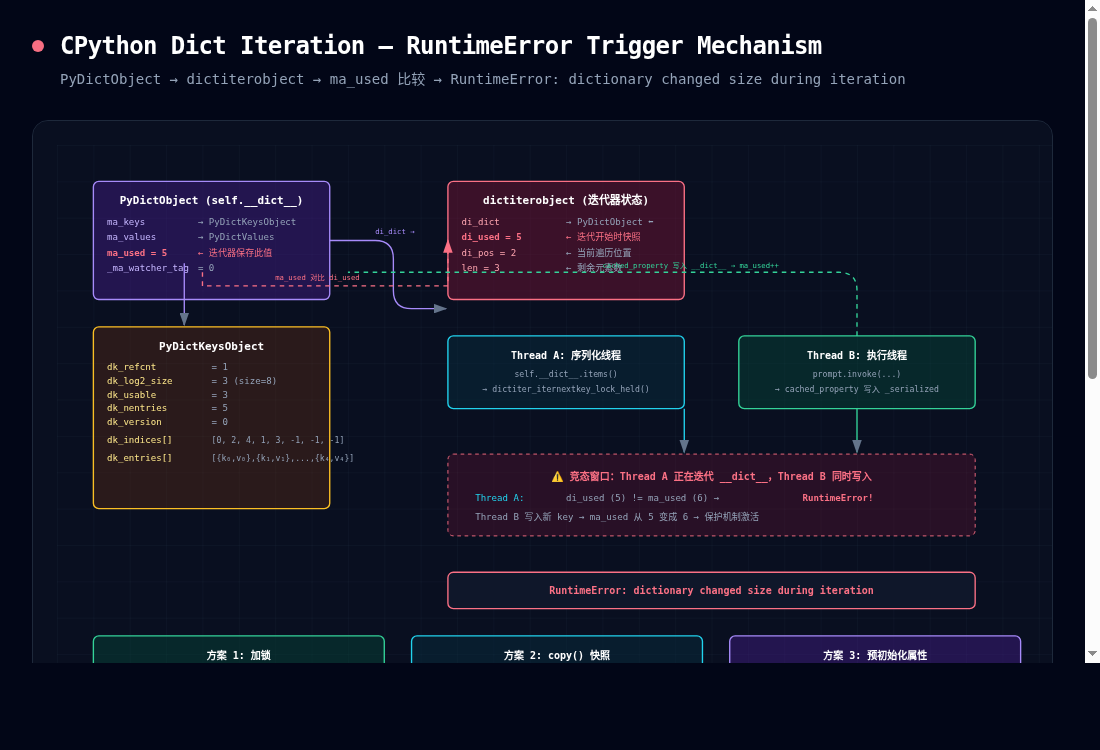Open the 方案 1: 加锁 card
Viewport: 1100px width, 750px height.
(239, 650)
